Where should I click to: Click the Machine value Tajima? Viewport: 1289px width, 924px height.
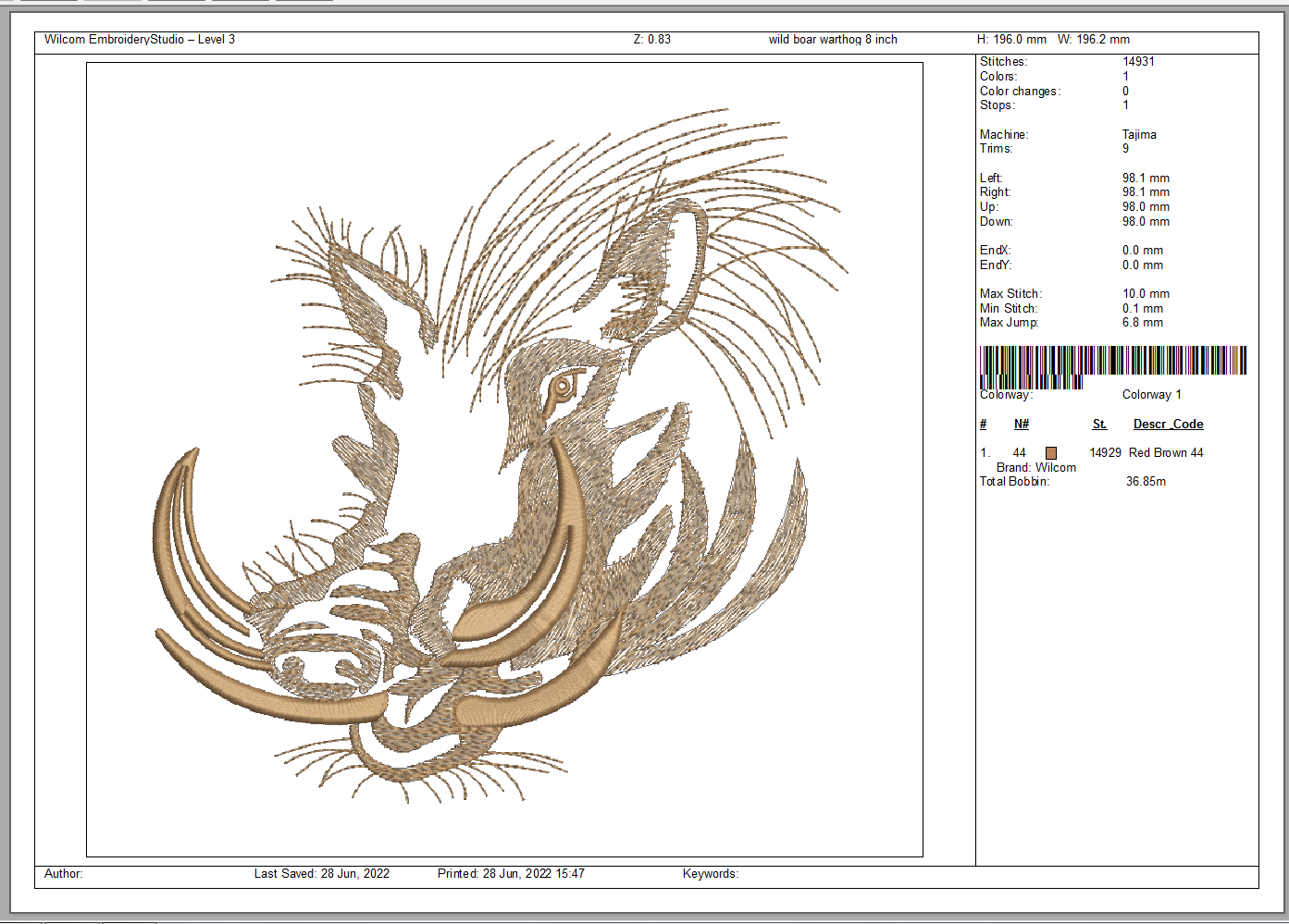(x=1139, y=135)
